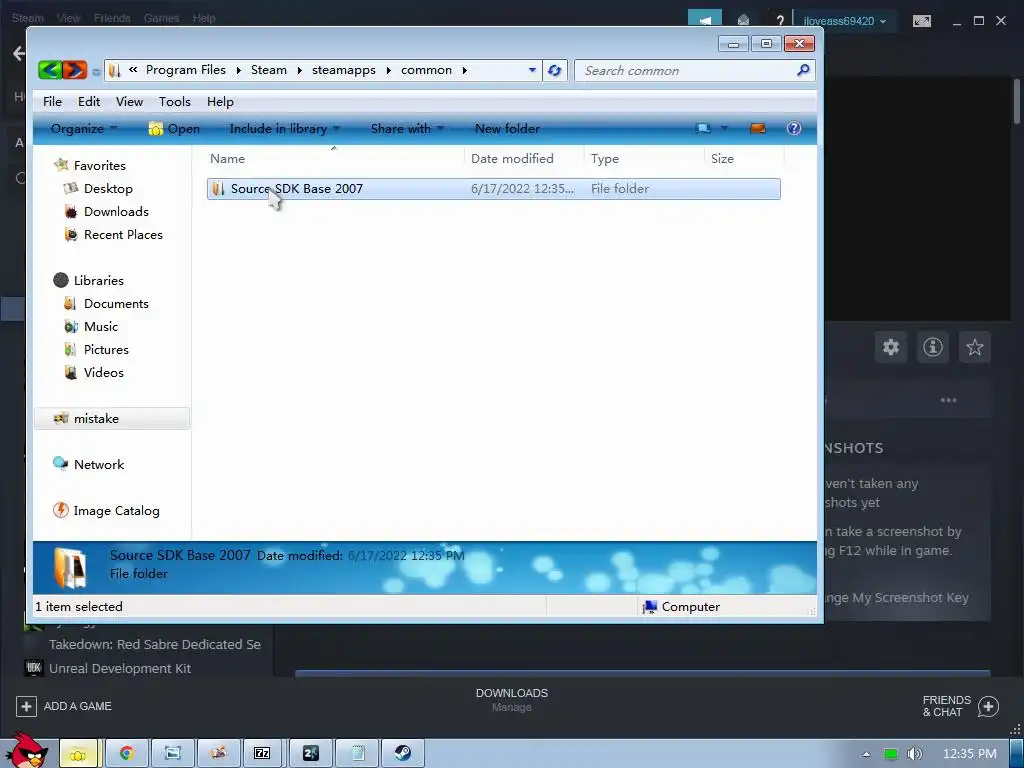Image resolution: width=1024 pixels, height=768 pixels.
Task: Open Chrome from the taskbar
Action: coord(127,754)
